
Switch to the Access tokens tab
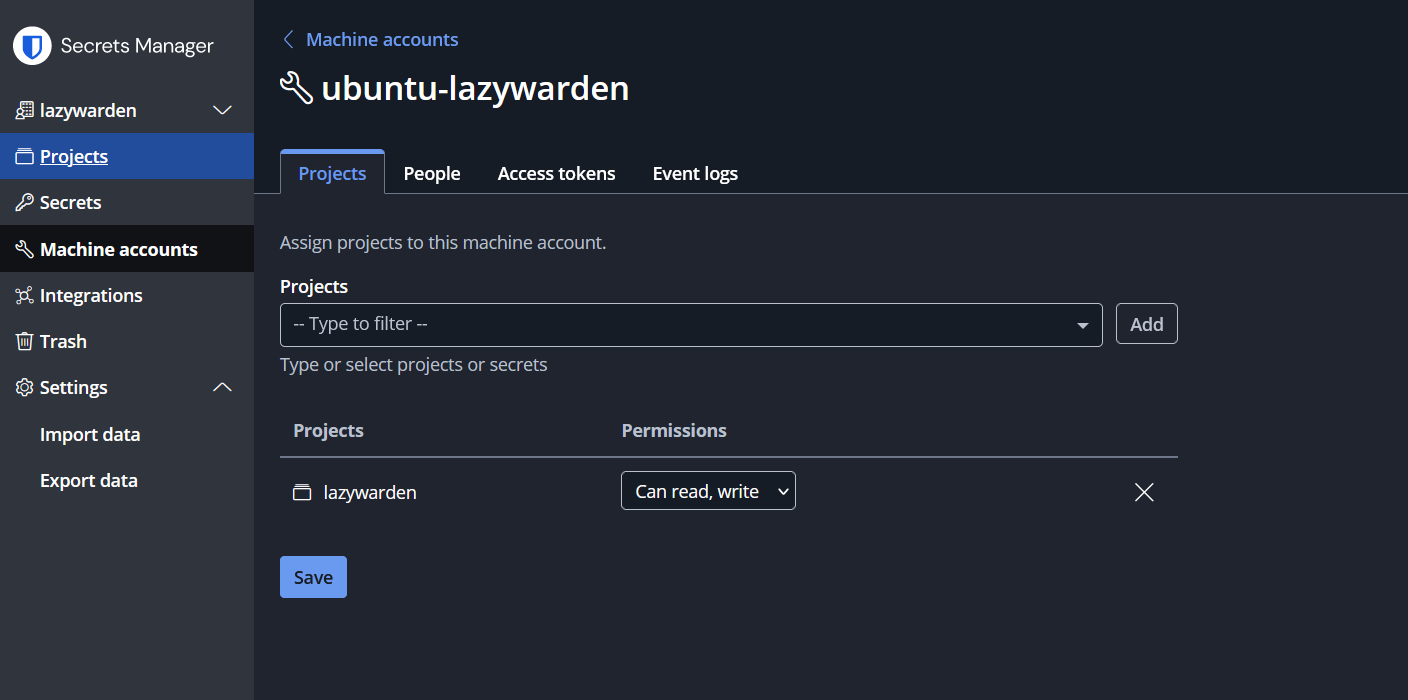click(557, 173)
